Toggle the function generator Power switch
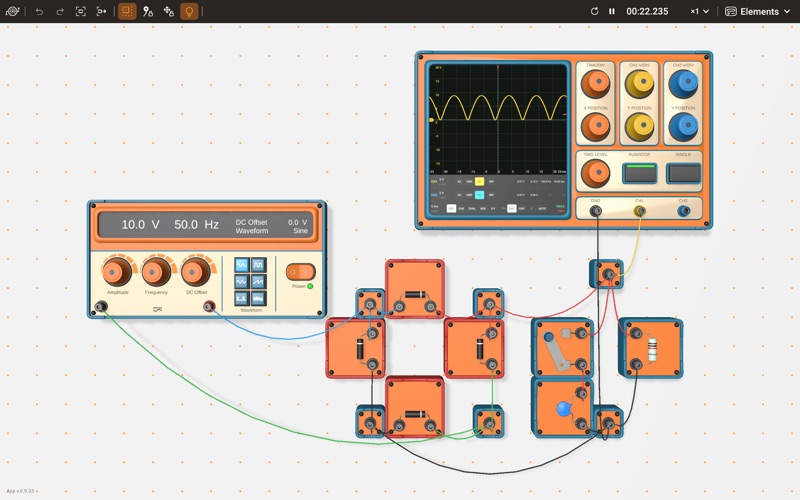 click(300, 272)
